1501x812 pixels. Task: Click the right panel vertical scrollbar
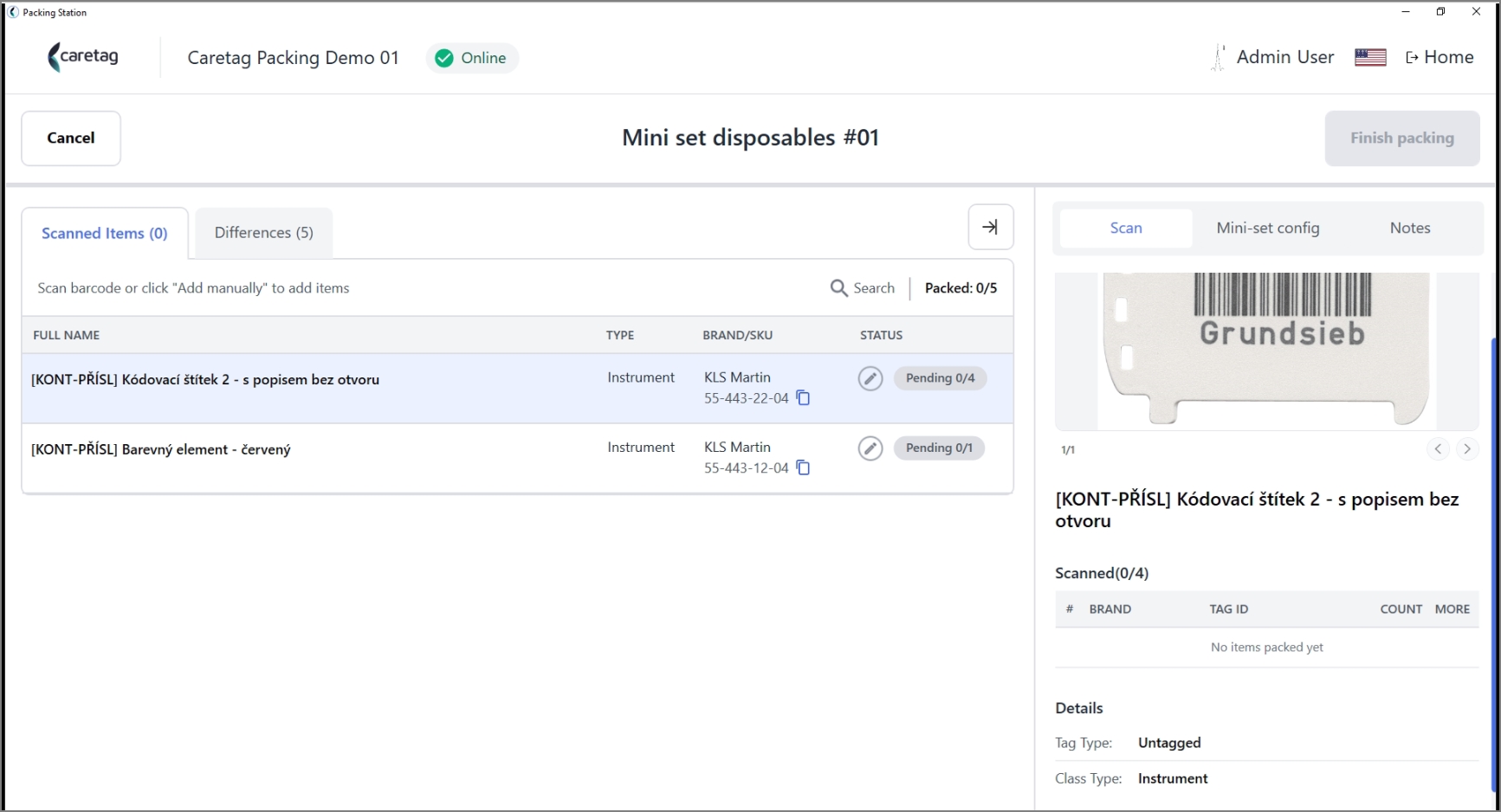point(1493,563)
